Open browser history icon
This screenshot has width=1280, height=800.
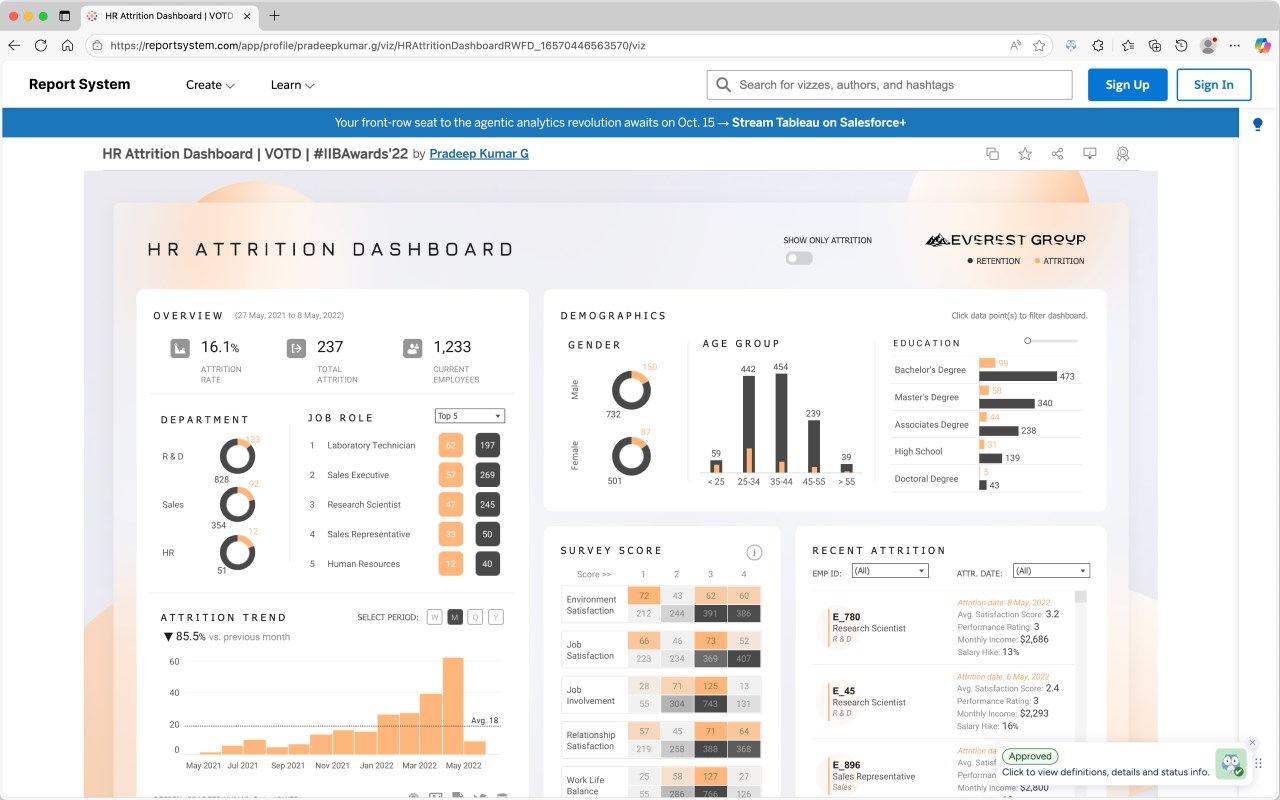point(1181,45)
